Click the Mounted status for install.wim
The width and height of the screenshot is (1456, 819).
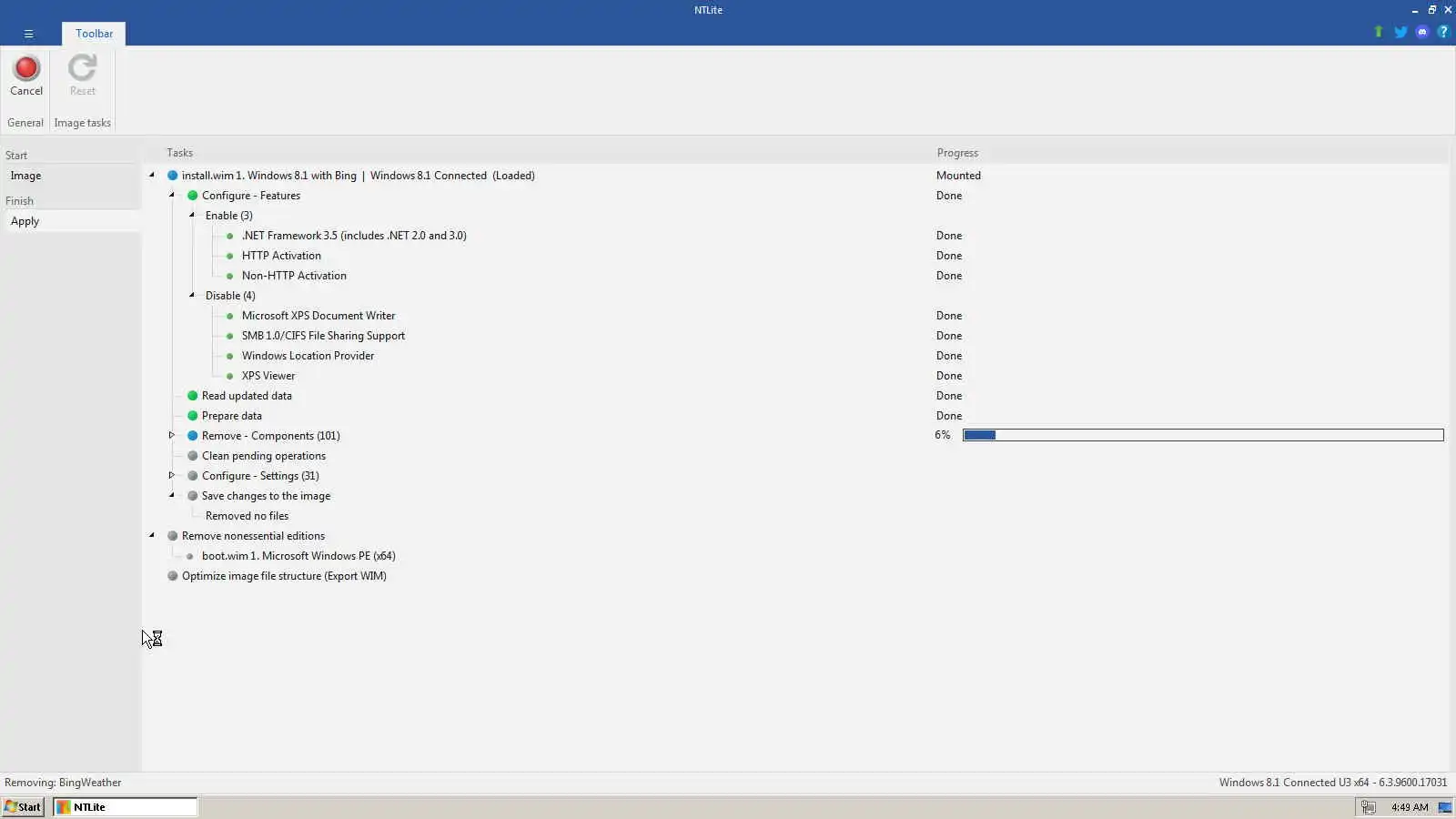click(958, 176)
